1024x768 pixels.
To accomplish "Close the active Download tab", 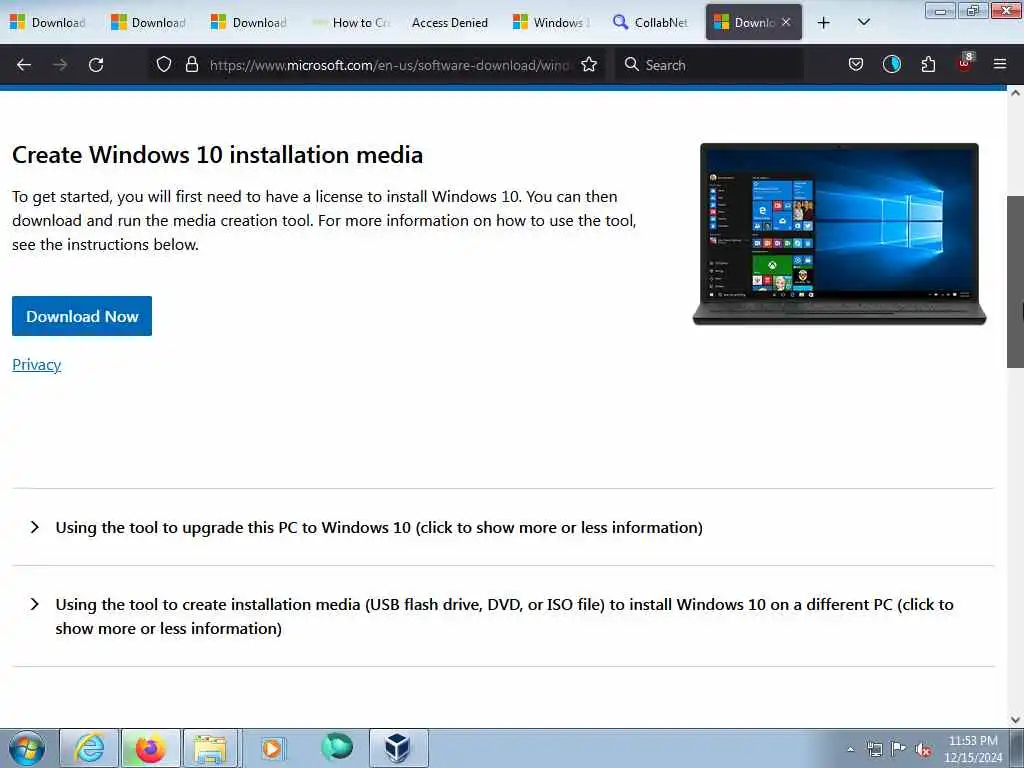I will (x=786, y=22).
